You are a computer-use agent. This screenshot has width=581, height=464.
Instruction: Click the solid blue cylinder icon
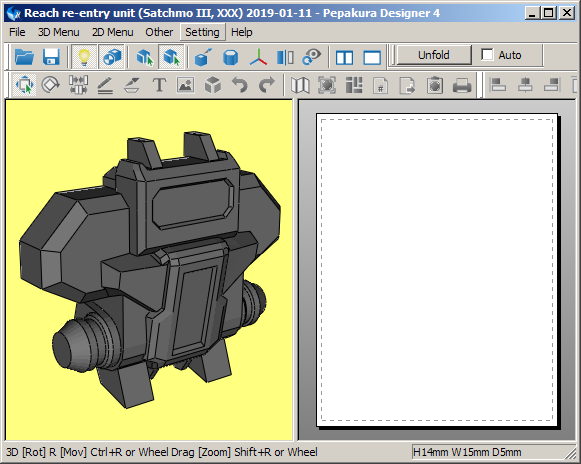[230, 57]
